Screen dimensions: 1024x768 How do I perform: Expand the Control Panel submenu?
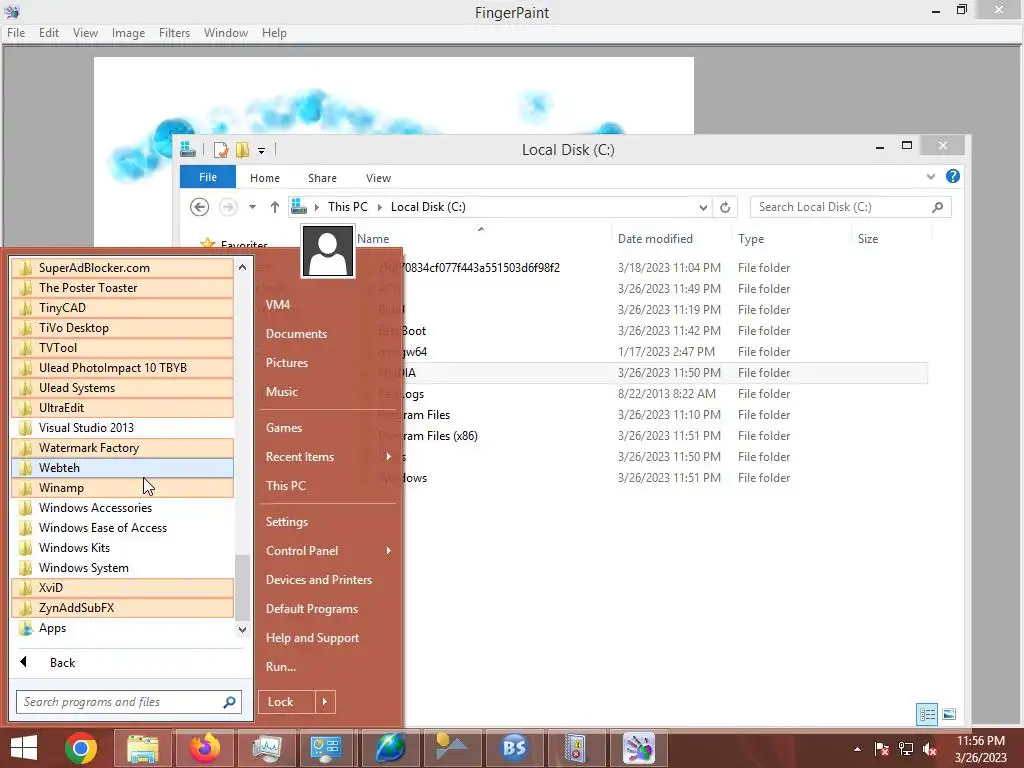point(389,551)
